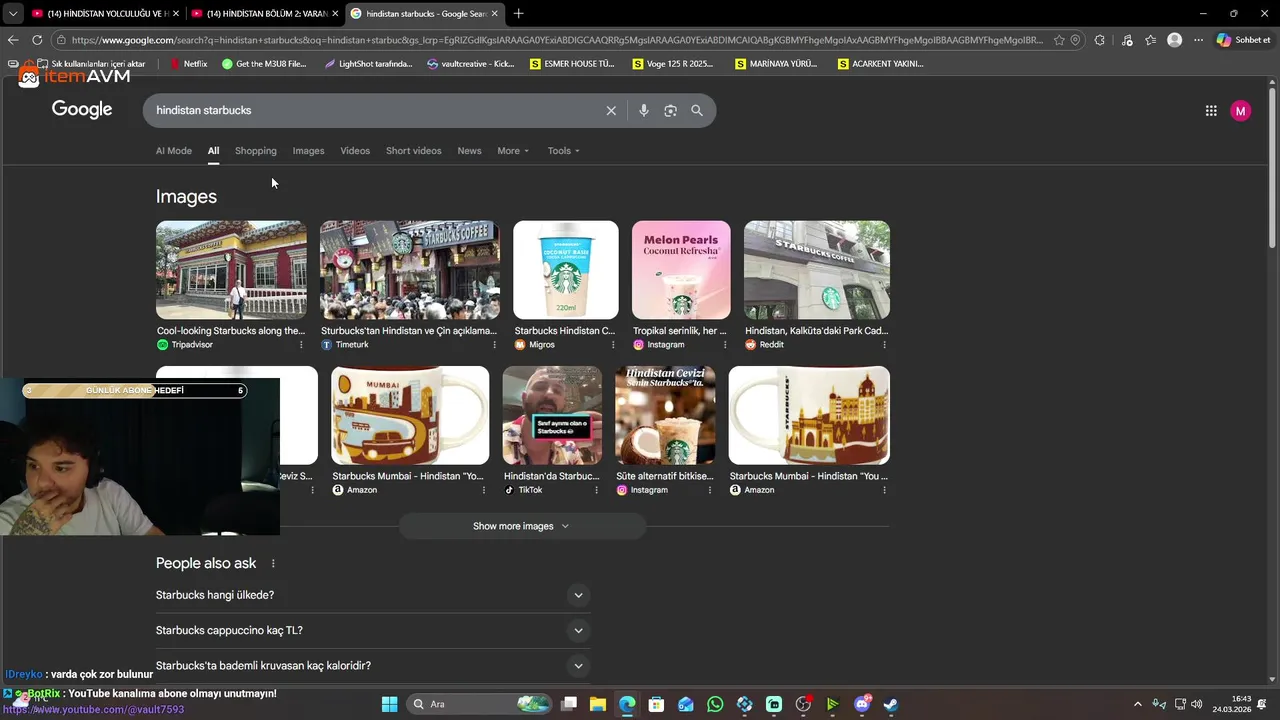1280x720 pixels.
Task: Open the Google apps grid
Action: (x=1211, y=111)
